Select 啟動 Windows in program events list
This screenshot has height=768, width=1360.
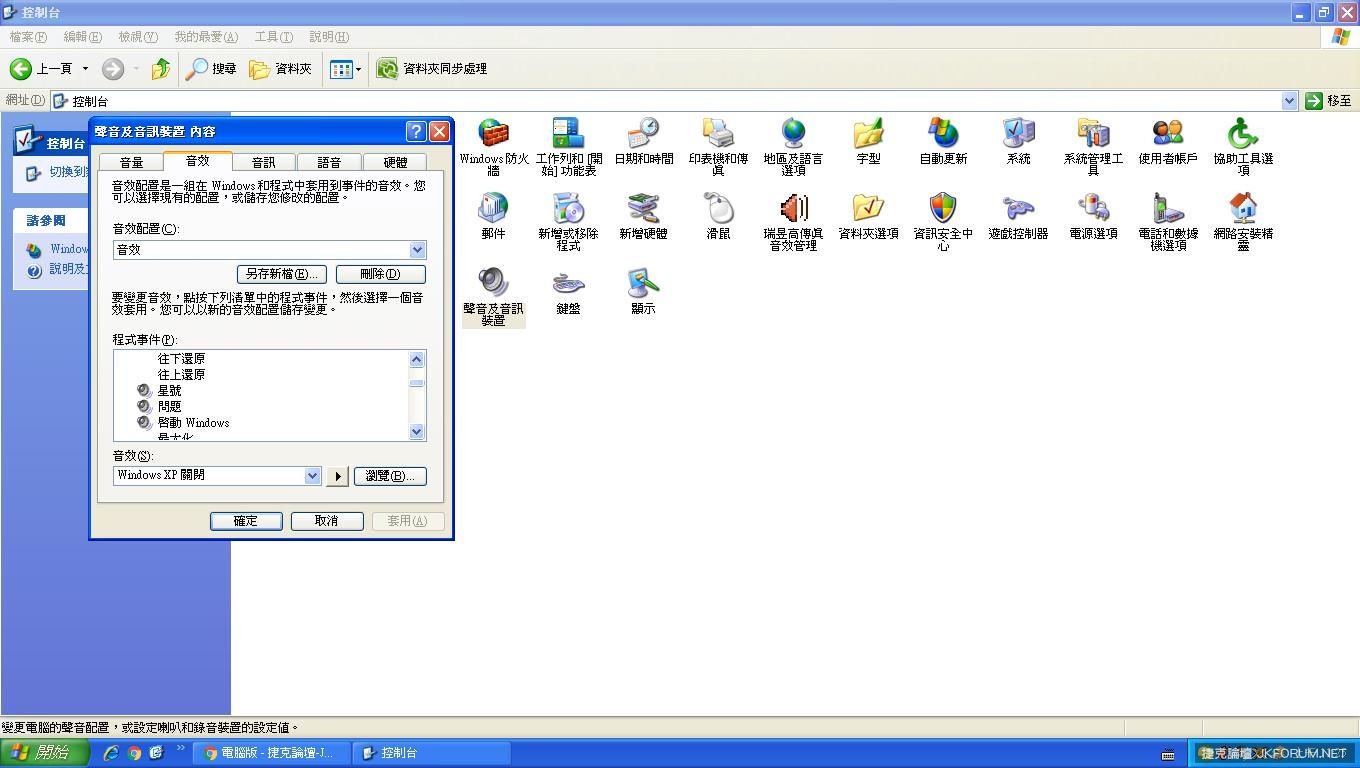click(x=193, y=423)
